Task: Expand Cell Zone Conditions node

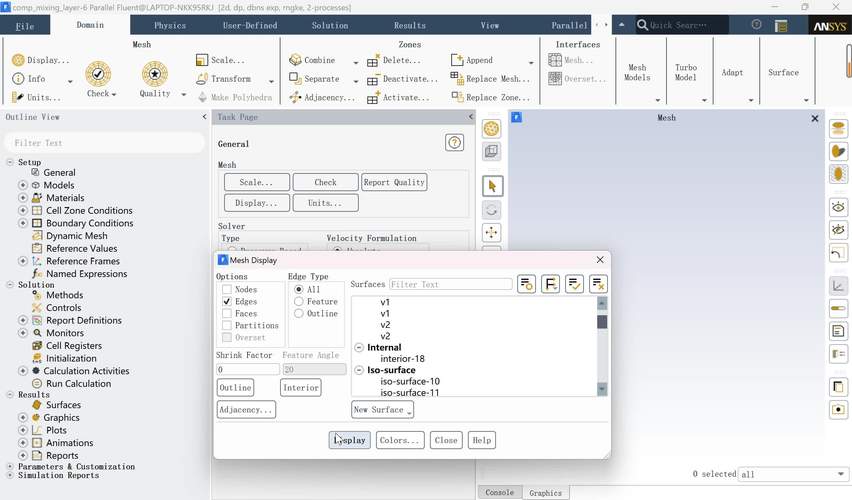Action: click(23, 210)
